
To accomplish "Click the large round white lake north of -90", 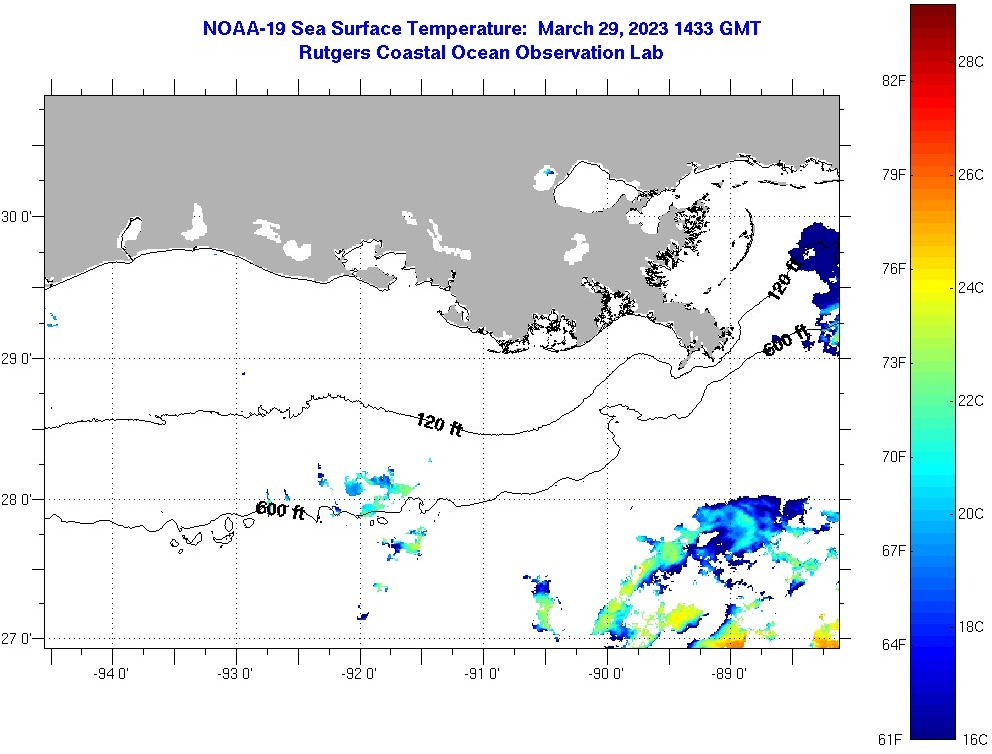I will coord(592,185).
